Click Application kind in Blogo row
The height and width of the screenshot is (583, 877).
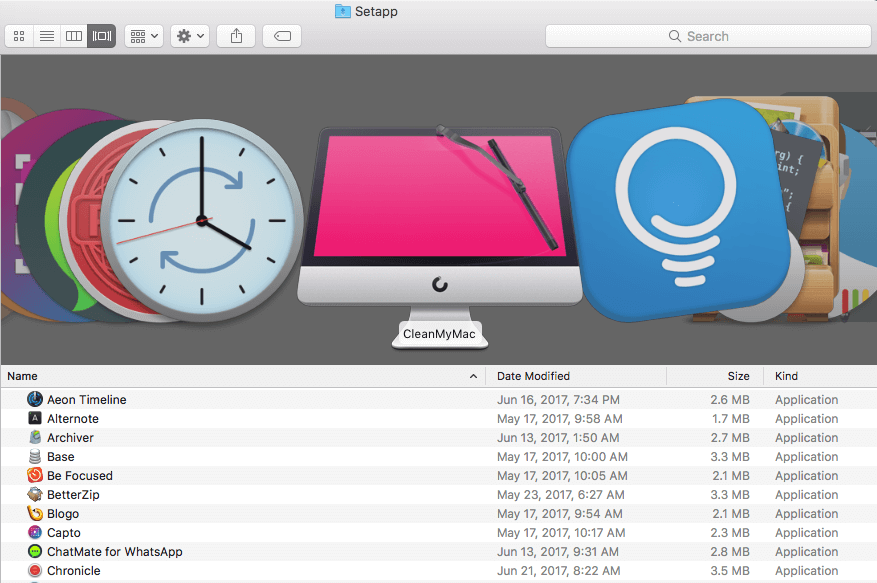(807, 514)
